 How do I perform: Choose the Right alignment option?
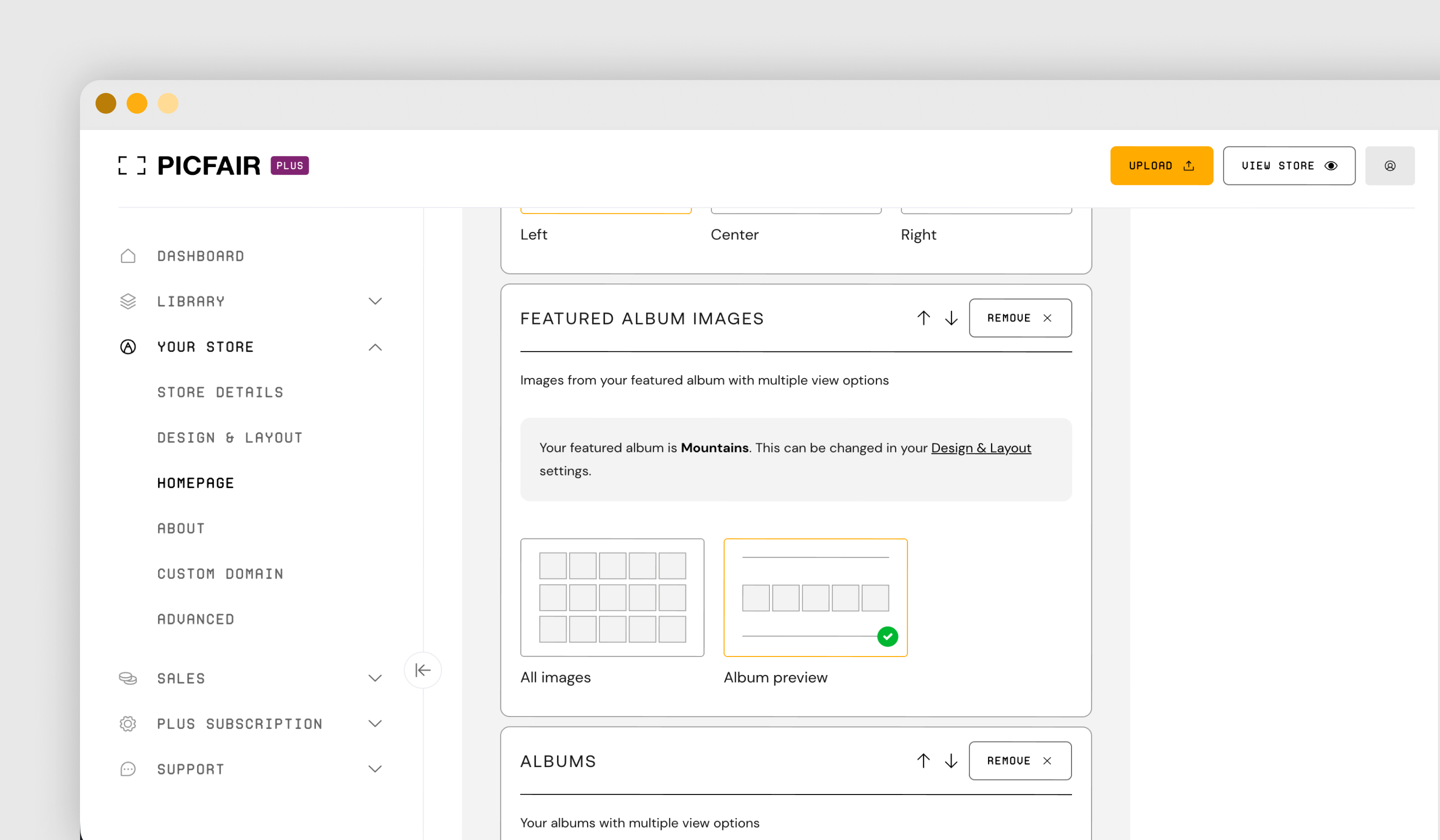pyautogui.click(x=986, y=211)
